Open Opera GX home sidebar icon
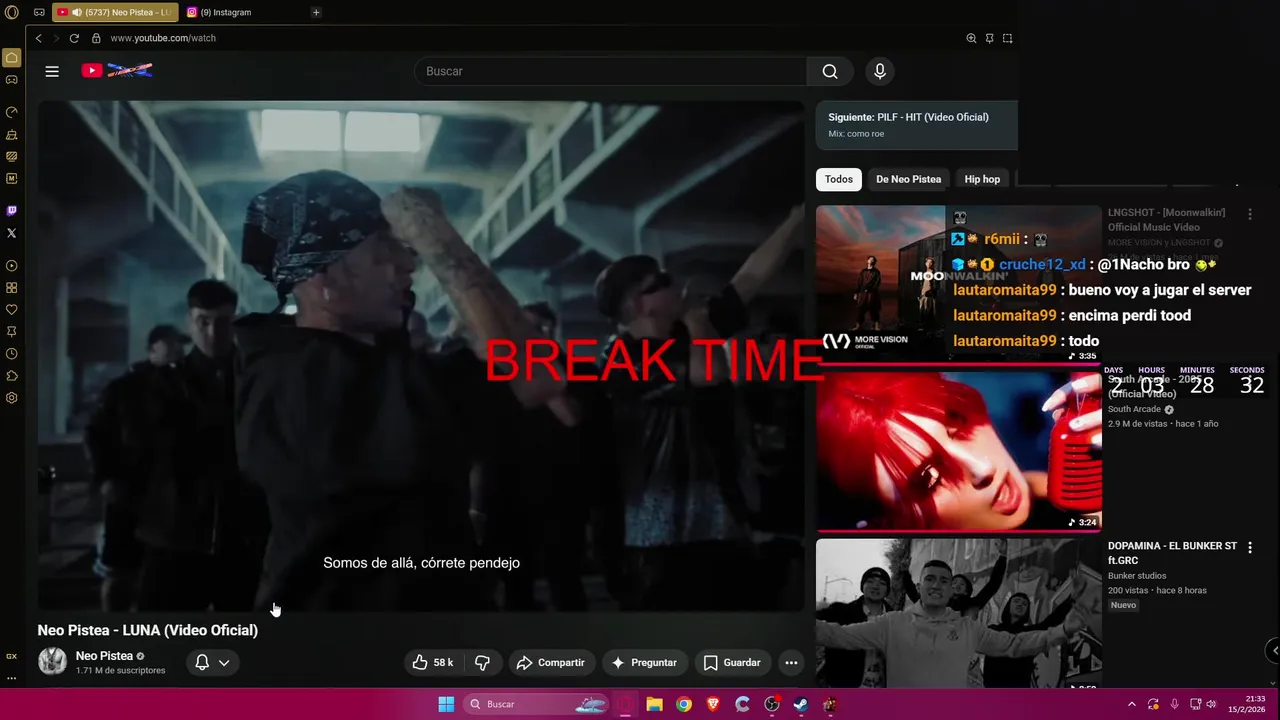Screen dimensions: 1280x720 [x=11, y=57]
